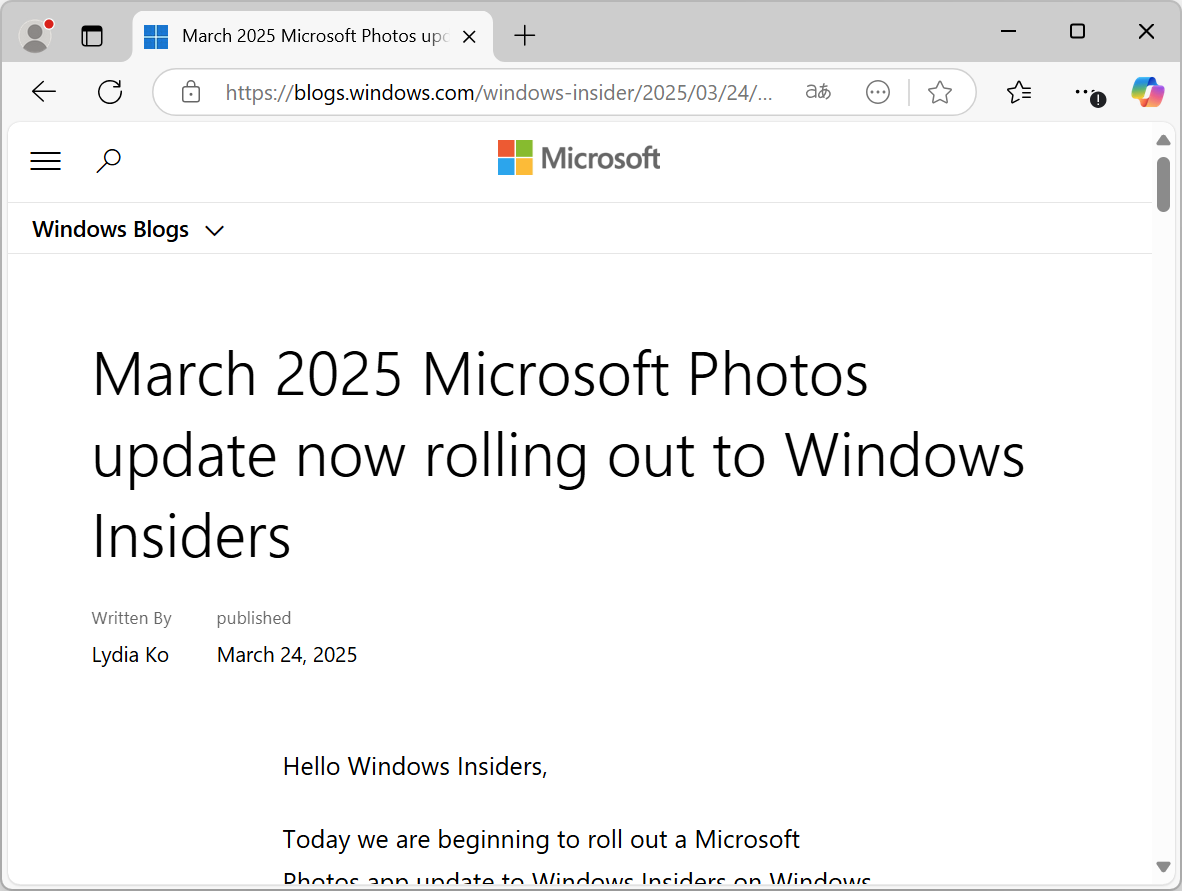Open Copilot in the toolbar
The image size is (1182, 891).
1147,93
